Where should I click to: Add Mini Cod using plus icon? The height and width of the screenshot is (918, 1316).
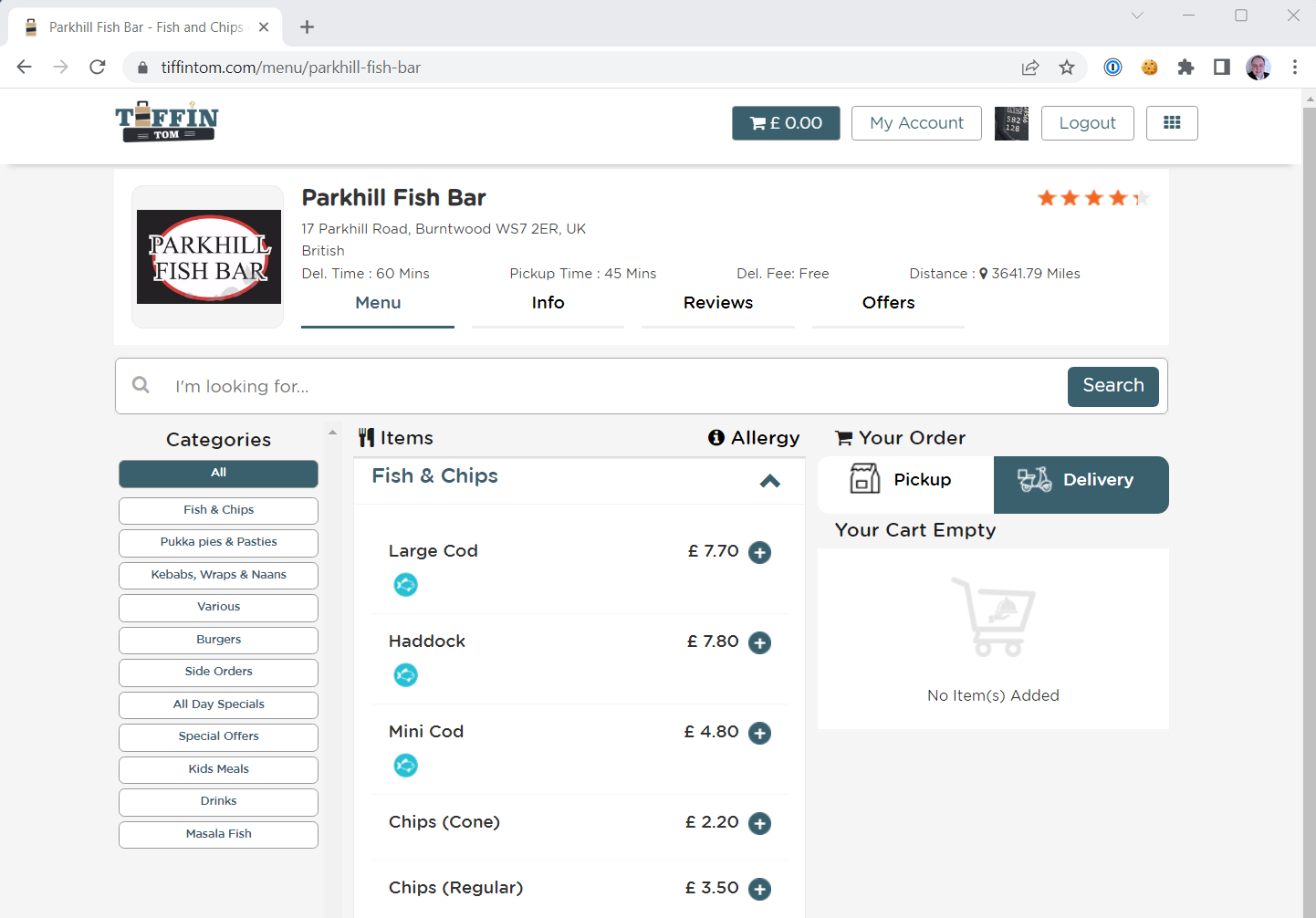click(x=759, y=733)
